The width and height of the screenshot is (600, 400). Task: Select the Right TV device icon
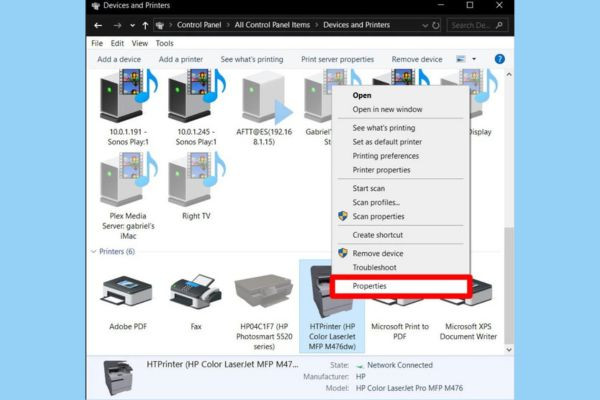pyautogui.click(x=196, y=179)
